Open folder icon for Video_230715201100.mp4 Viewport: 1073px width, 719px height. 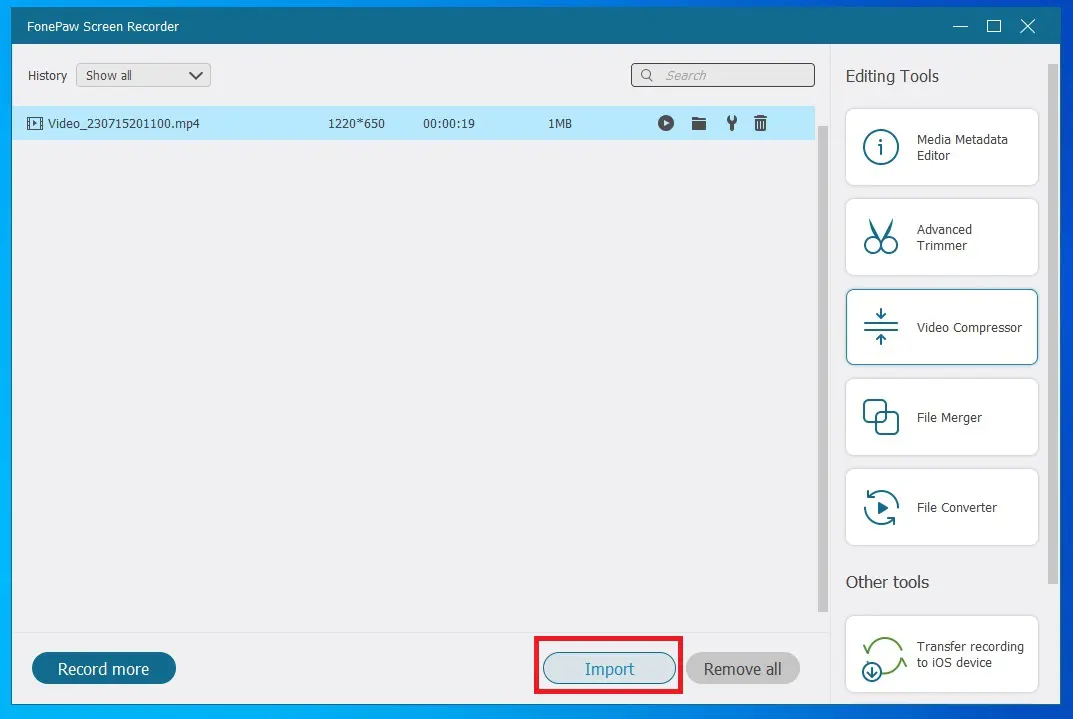click(699, 123)
